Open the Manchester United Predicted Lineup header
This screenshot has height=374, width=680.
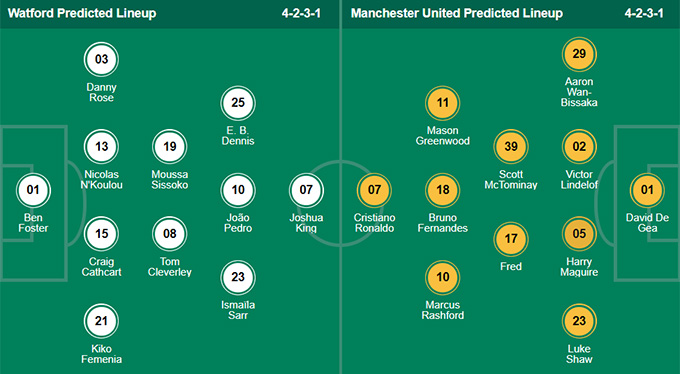[457, 13]
